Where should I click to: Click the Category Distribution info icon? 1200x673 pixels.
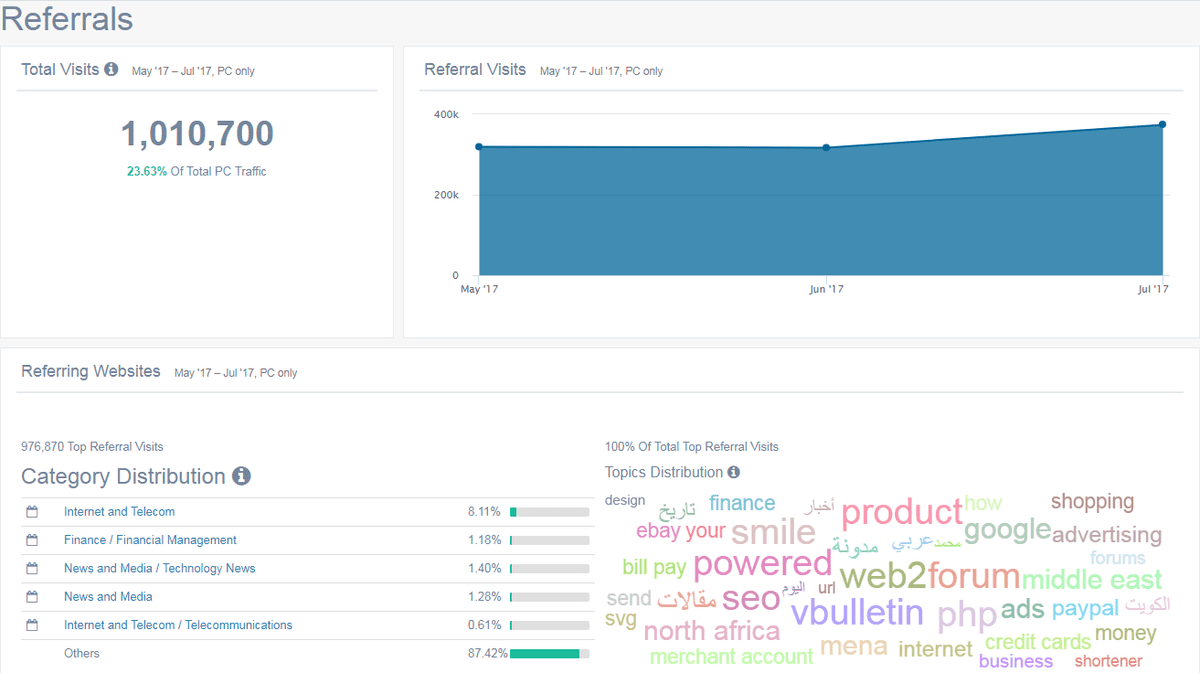coord(241,476)
